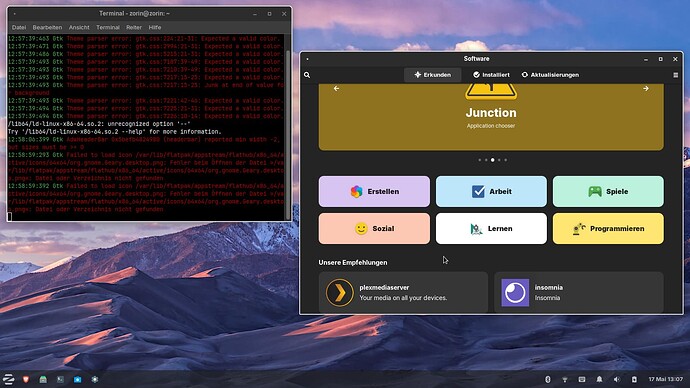The image size is (690, 388).
Task: Open the Software hamburger menu
Action: (675, 75)
